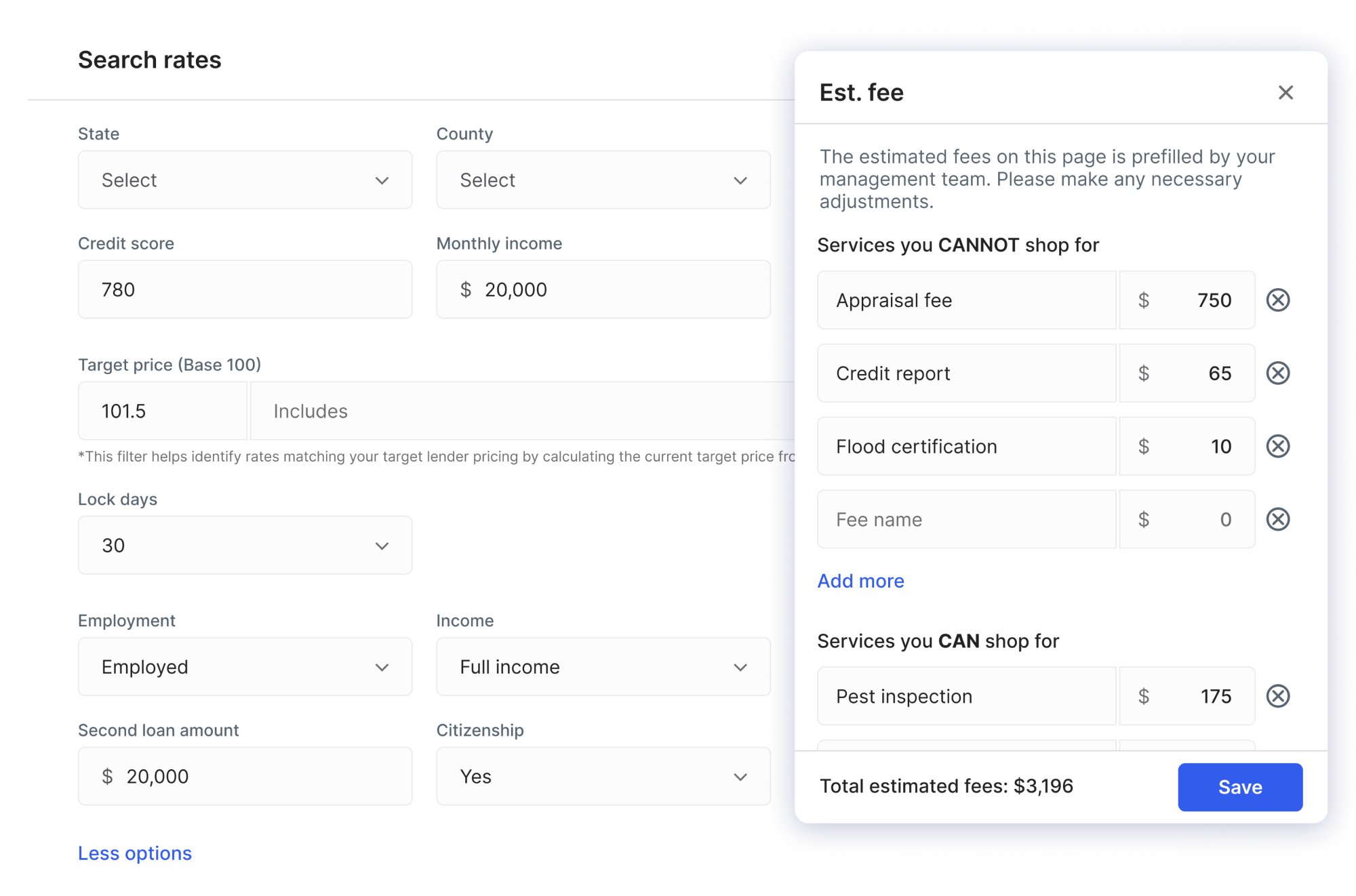The height and width of the screenshot is (896, 1356).
Task: Remove the Flood certification fee row
Action: (1277, 447)
